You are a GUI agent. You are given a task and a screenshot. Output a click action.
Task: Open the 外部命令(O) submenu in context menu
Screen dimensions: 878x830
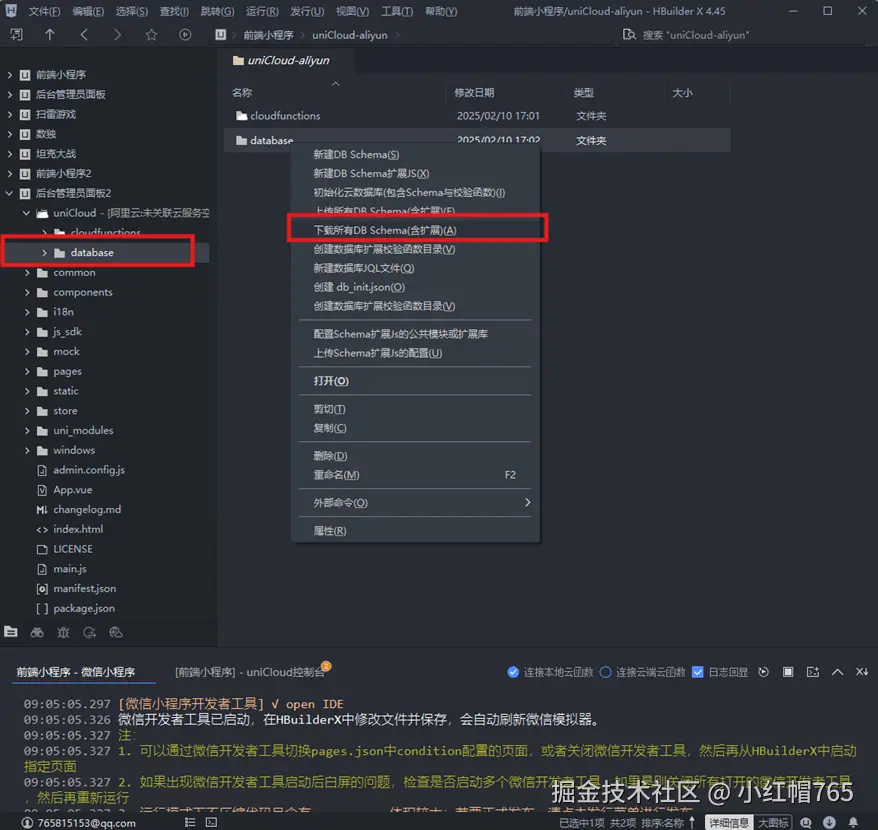(415, 502)
